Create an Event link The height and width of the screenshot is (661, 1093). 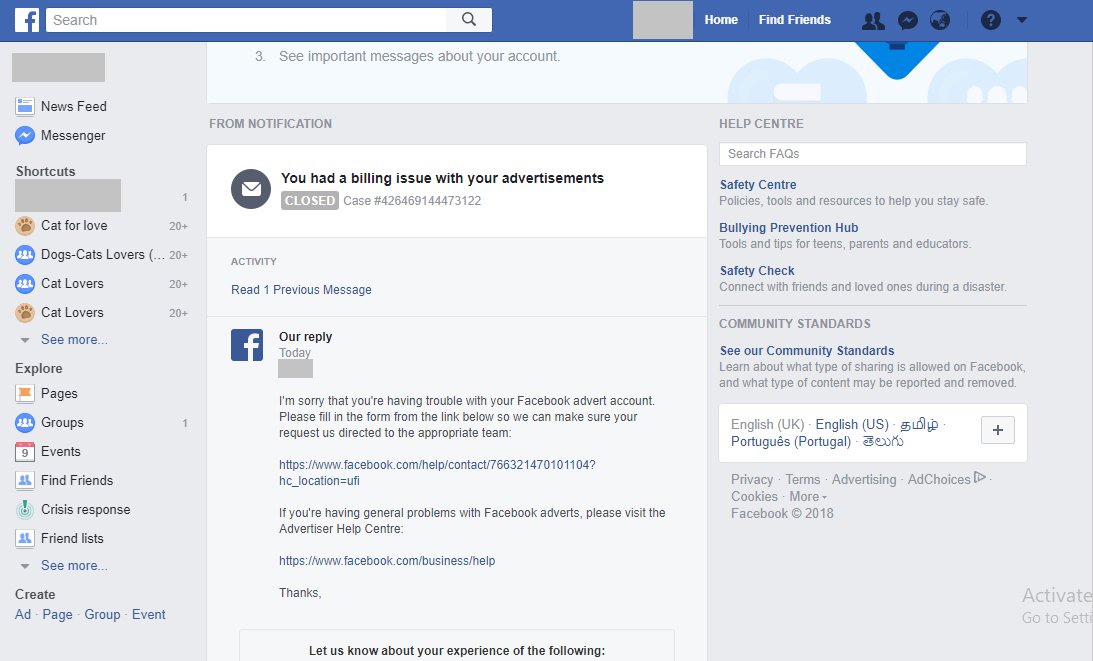click(148, 614)
